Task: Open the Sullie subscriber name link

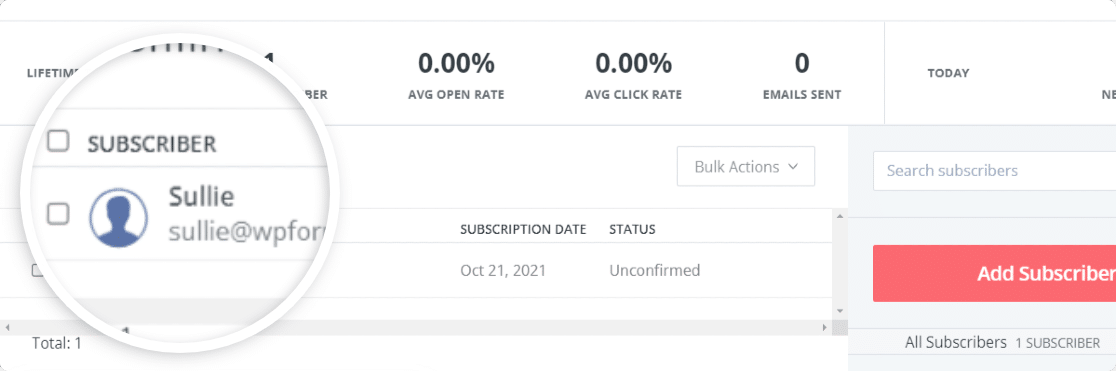Action: pyautogui.click(x=201, y=197)
